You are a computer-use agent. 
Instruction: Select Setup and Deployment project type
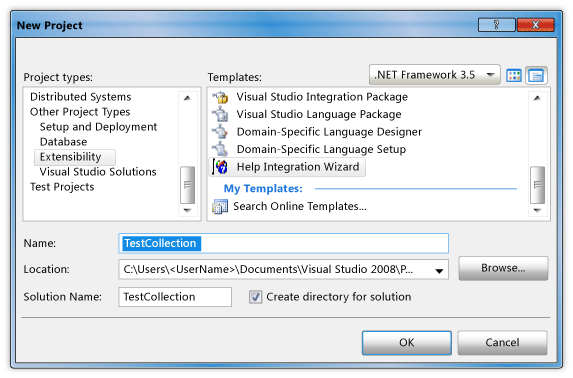coord(98,127)
